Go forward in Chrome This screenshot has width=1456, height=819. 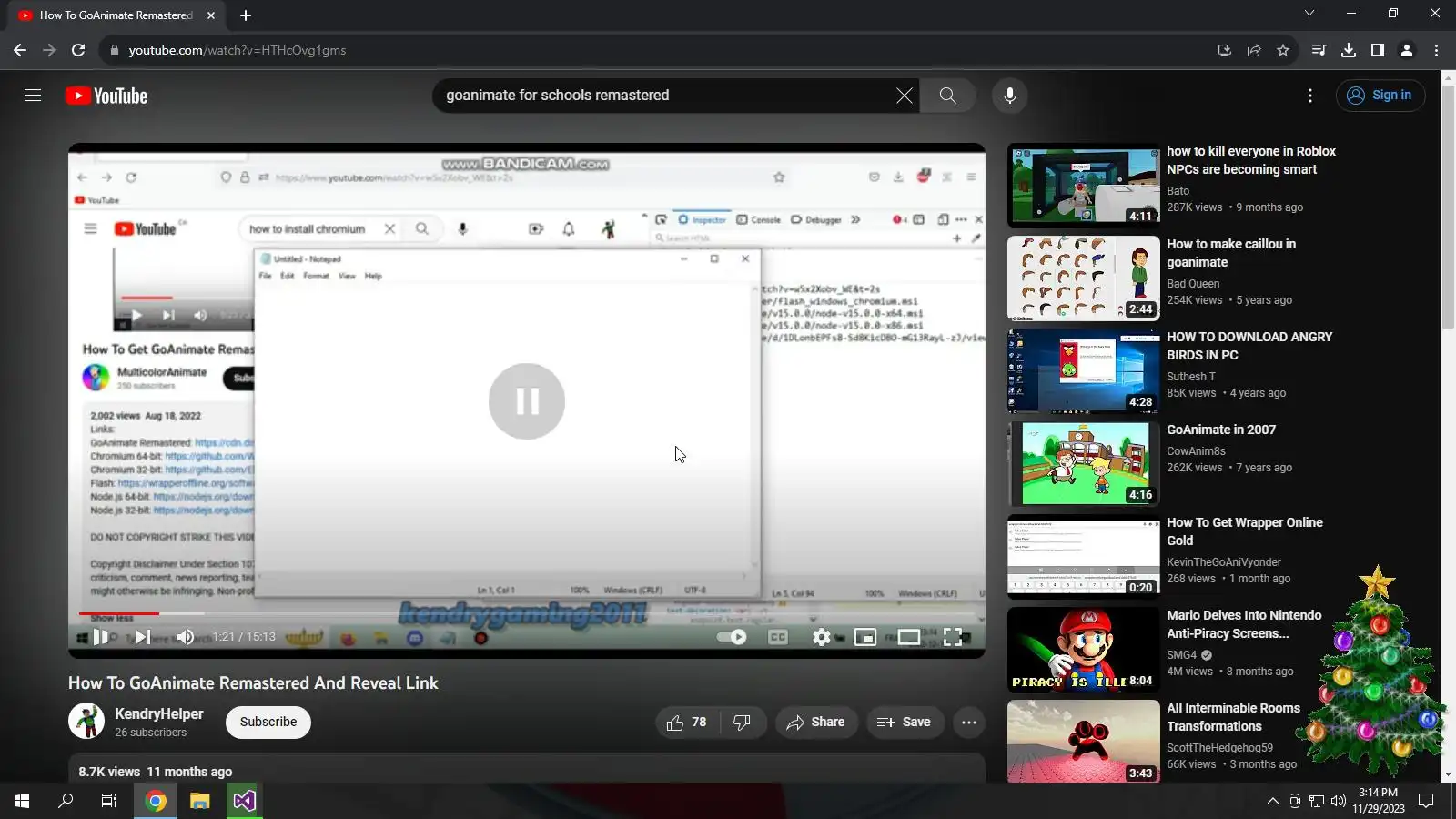[49, 50]
